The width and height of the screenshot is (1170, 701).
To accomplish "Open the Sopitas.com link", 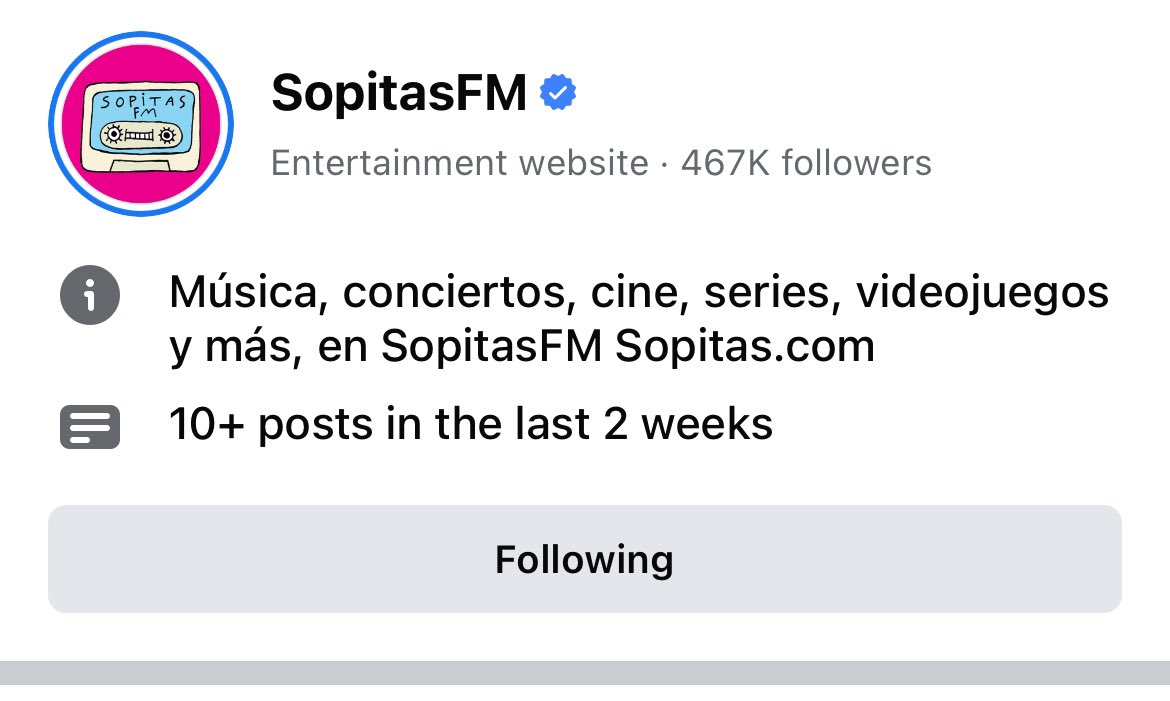I will click(x=745, y=346).
